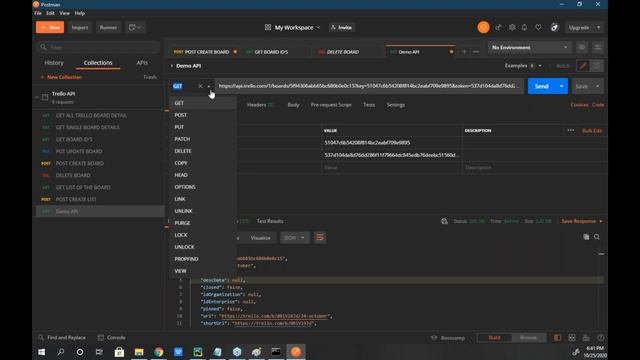Click the environment quick look eye icon
Viewport: 640px width, 360px height.
[582, 47]
